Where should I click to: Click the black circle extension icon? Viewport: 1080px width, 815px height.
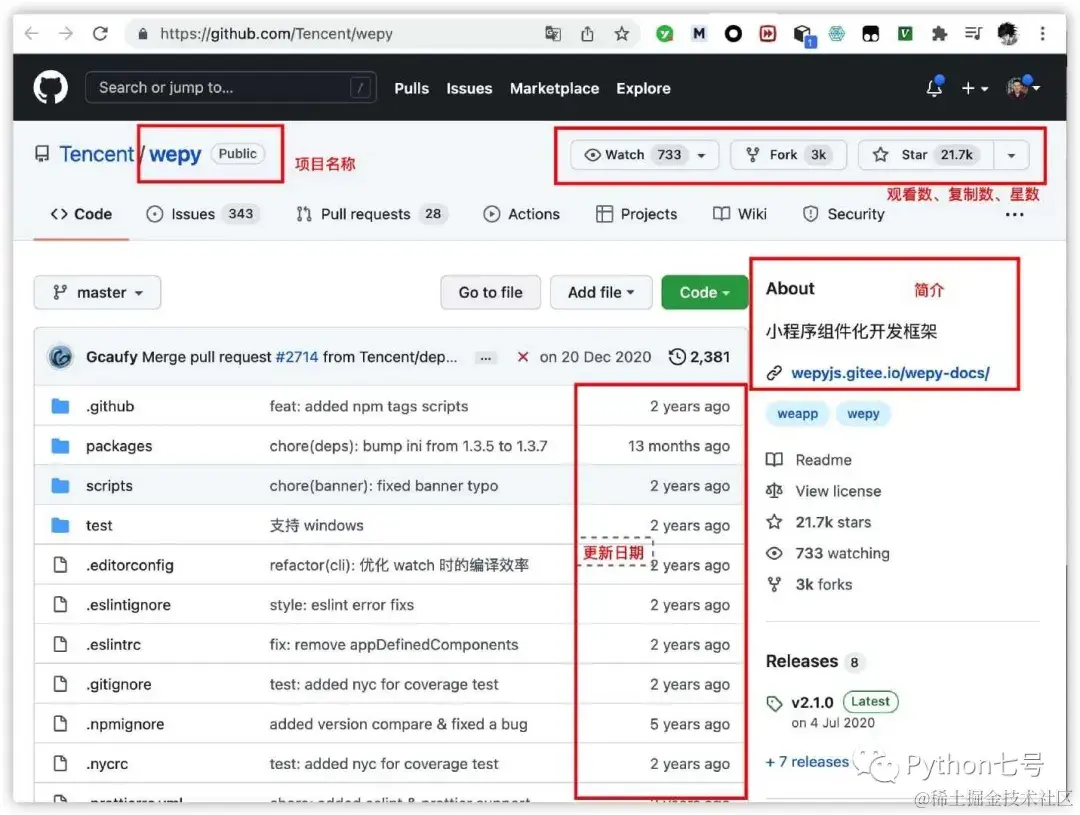(x=733, y=33)
